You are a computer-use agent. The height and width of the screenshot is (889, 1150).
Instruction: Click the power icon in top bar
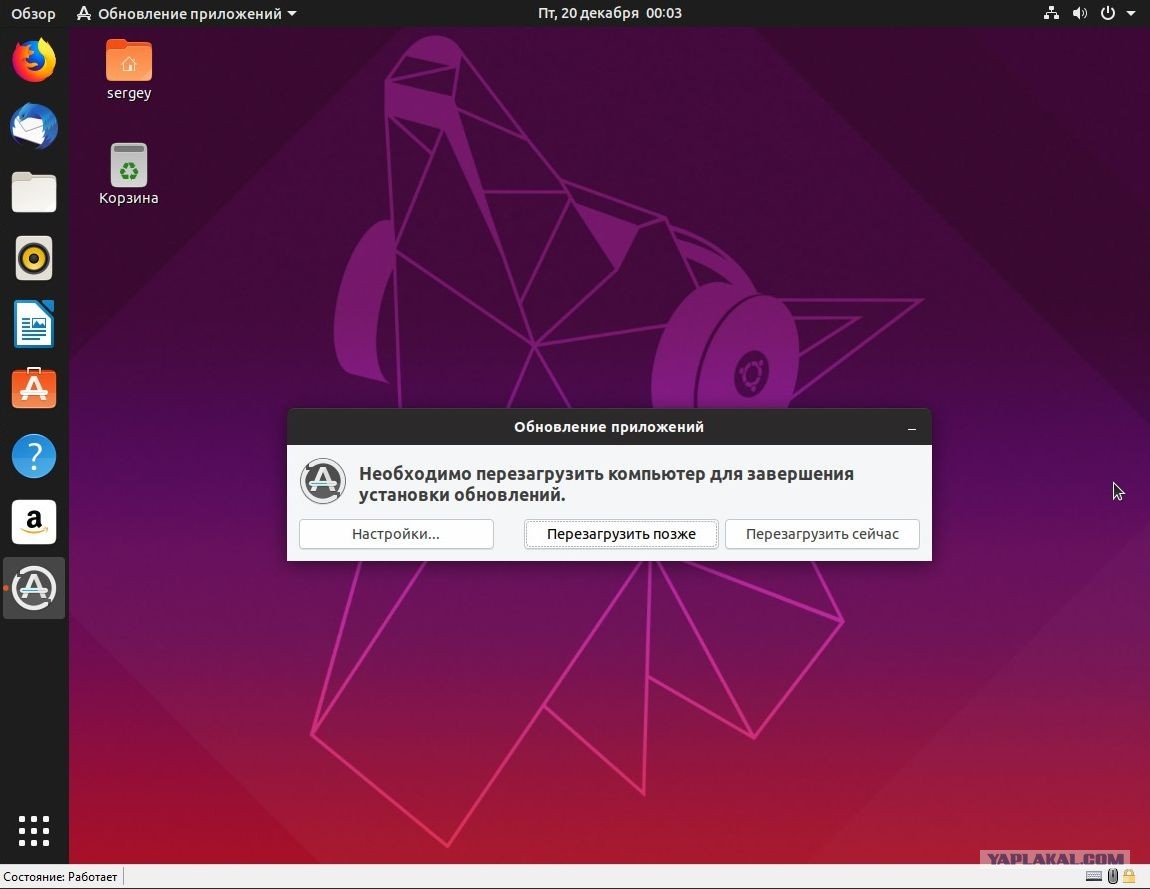(x=1108, y=13)
